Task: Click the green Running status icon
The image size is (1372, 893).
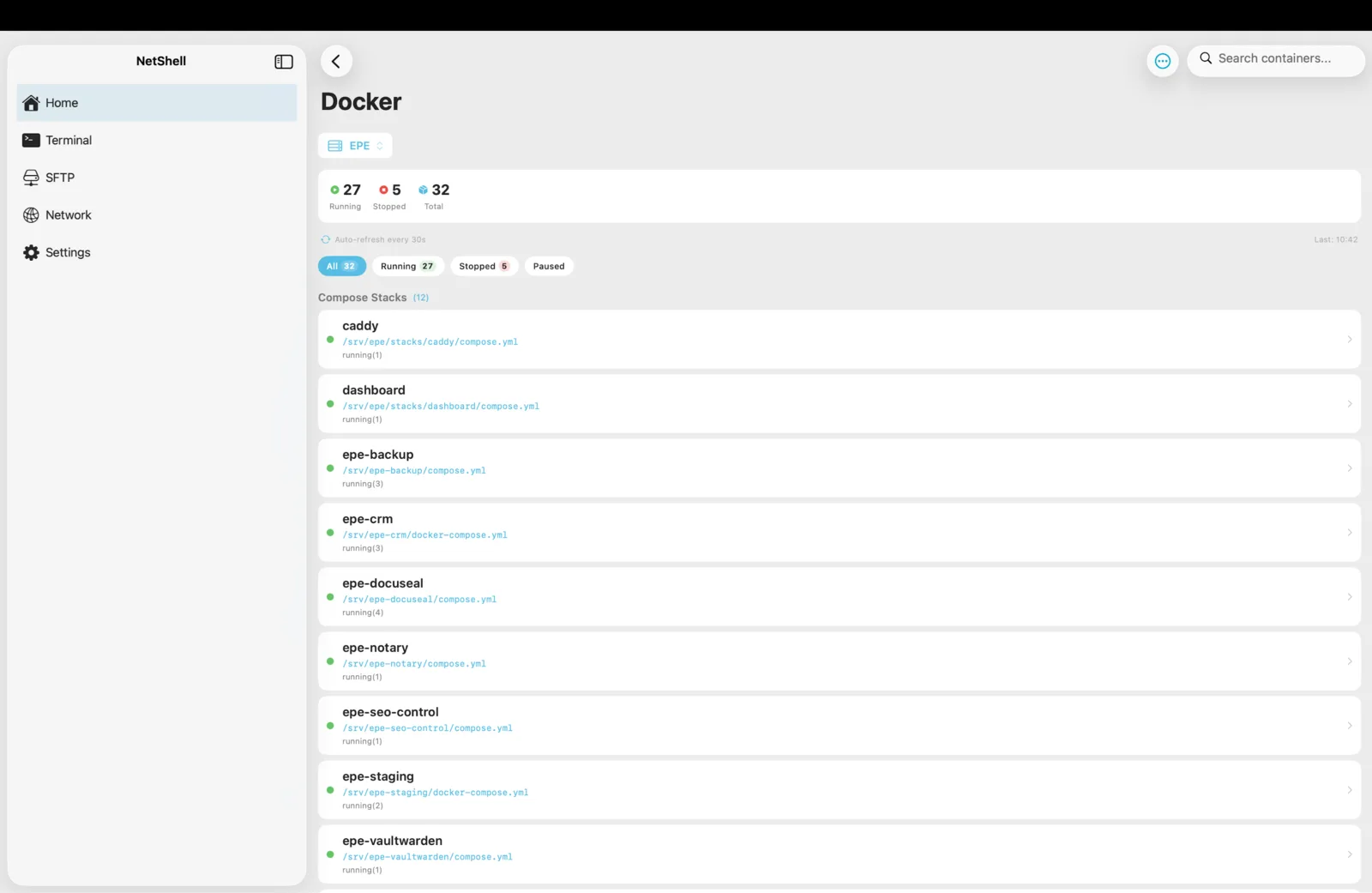Action: click(334, 190)
